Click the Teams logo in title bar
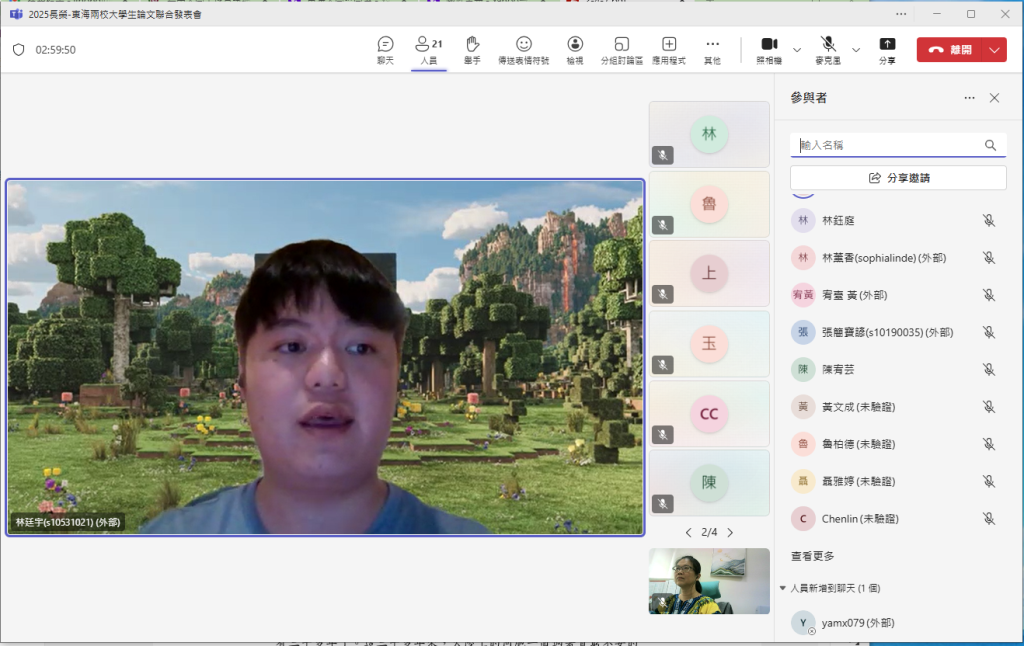Image resolution: width=1024 pixels, height=646 pixels. click(16, 14)
